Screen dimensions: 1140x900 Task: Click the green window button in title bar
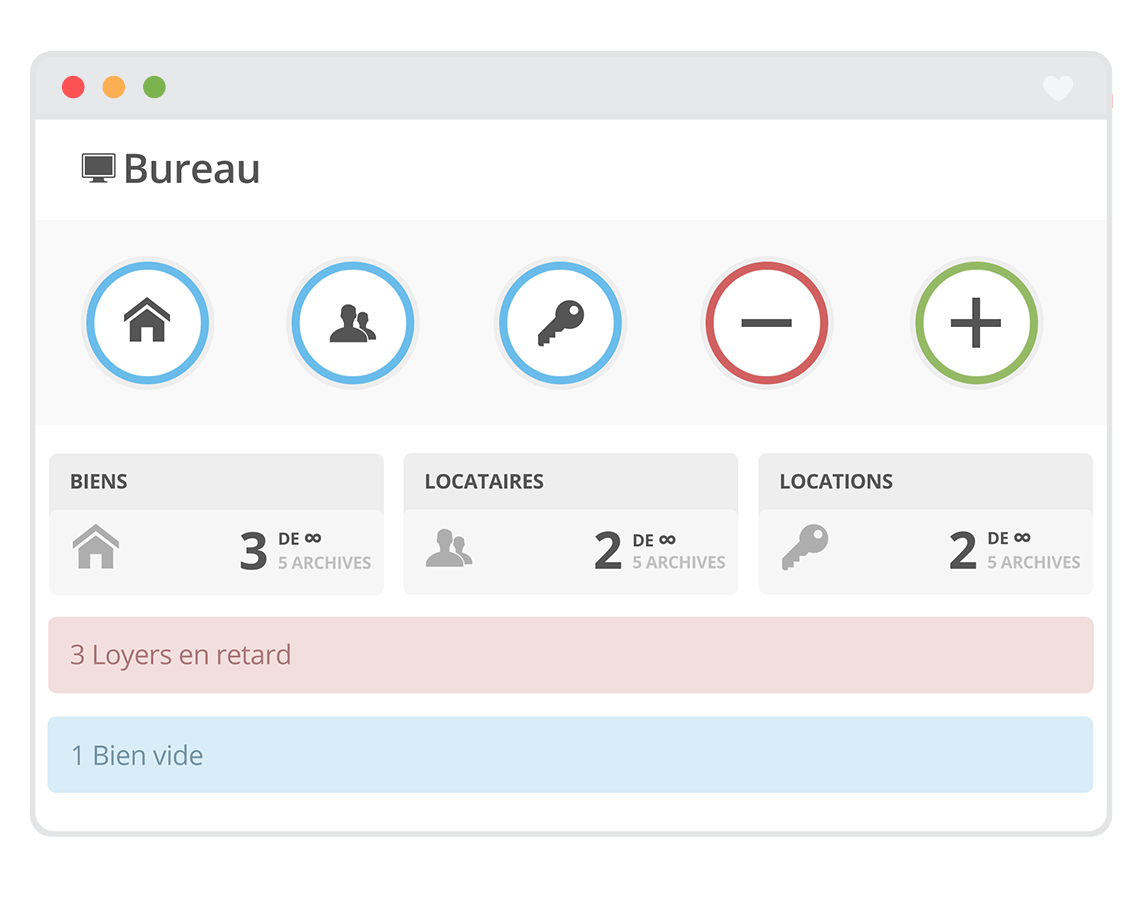(x=154, y=87)
